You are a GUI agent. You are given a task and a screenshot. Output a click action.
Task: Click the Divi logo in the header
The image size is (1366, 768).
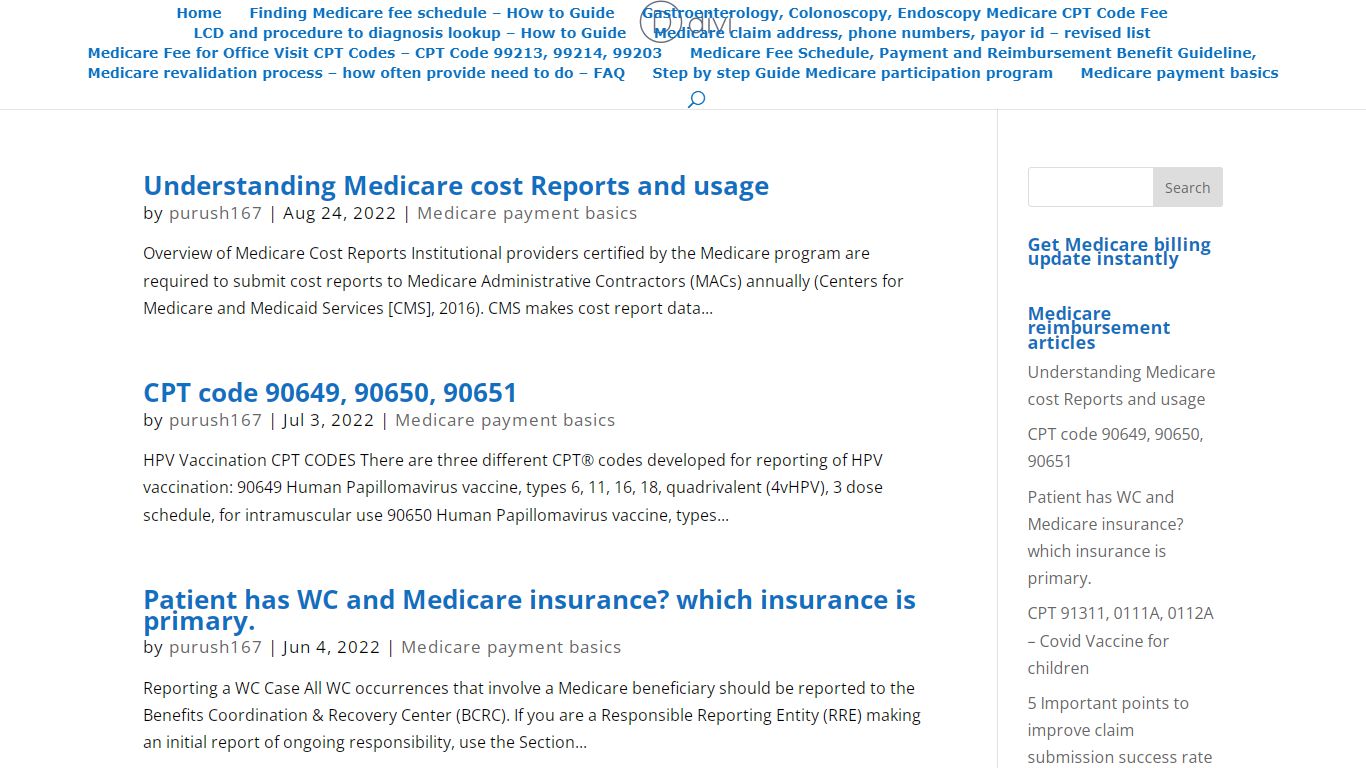pyautogui.click(x=686, y=21)
